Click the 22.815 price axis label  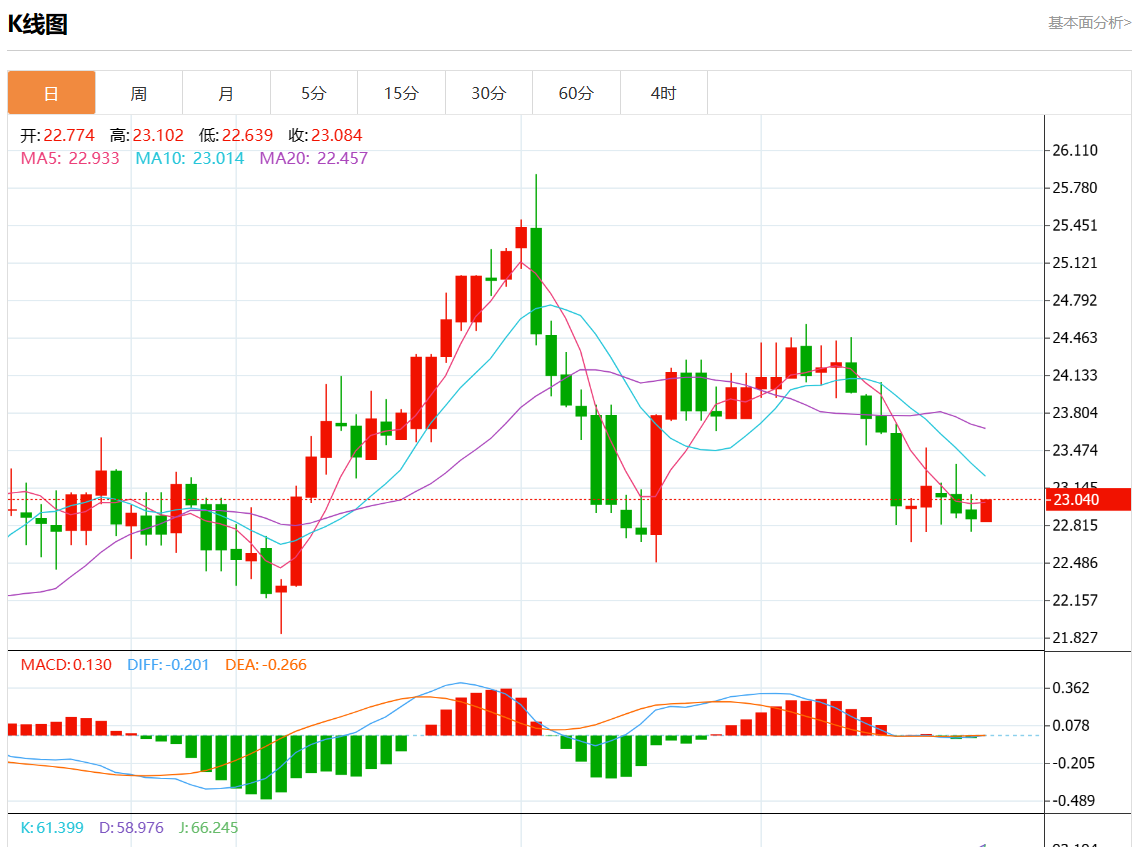[x=1074, y=525]
